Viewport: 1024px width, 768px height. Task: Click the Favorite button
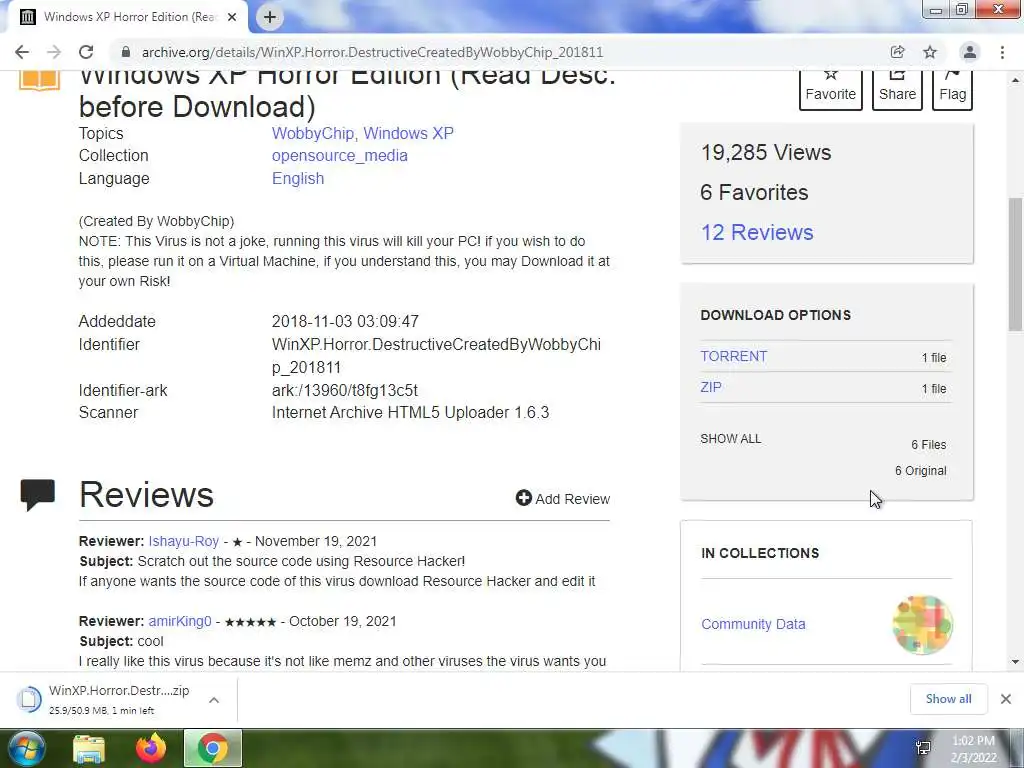[831, 90]
